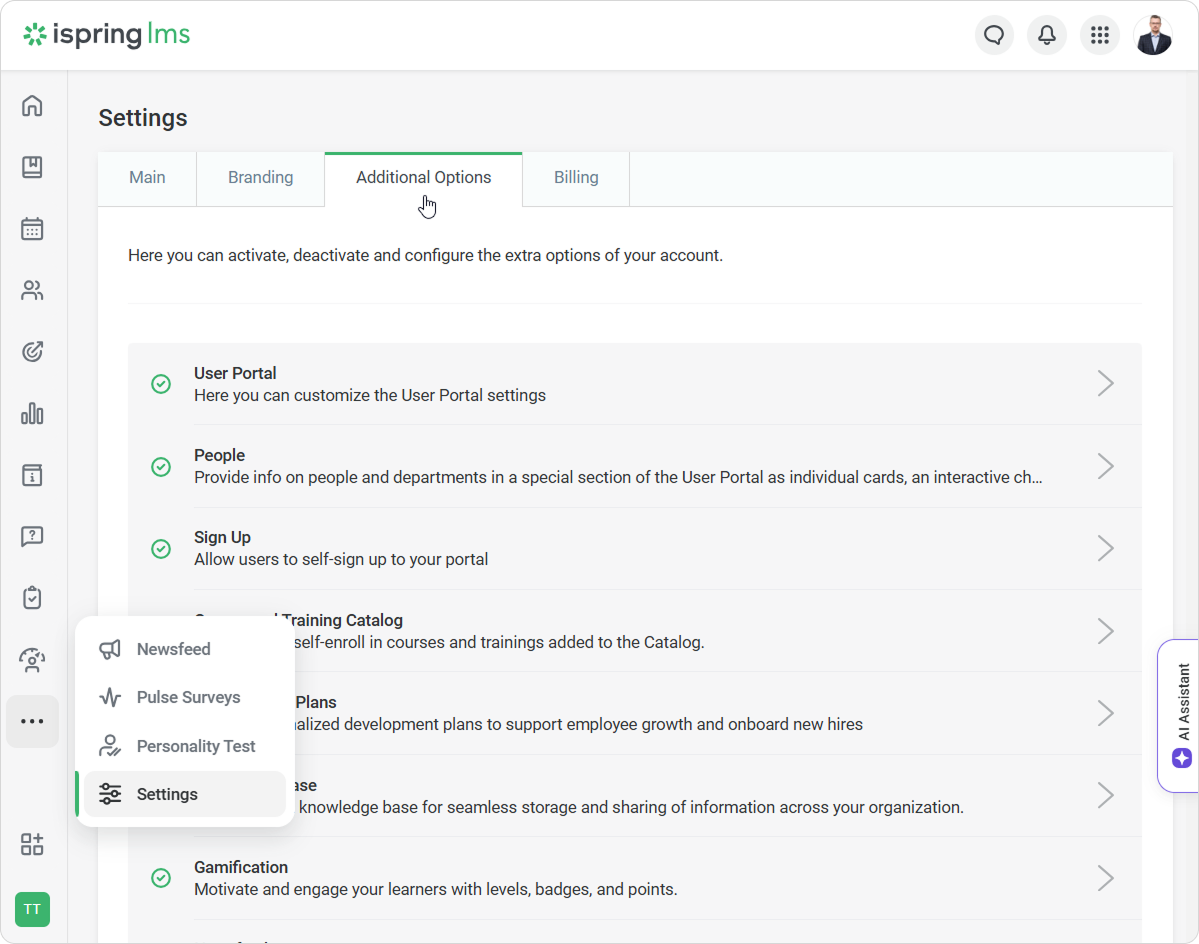Image resolution: width=1199 pixels, height=944 pixels.
Task: Open the Home icon in sidebar
Action: tap(32, 106)
